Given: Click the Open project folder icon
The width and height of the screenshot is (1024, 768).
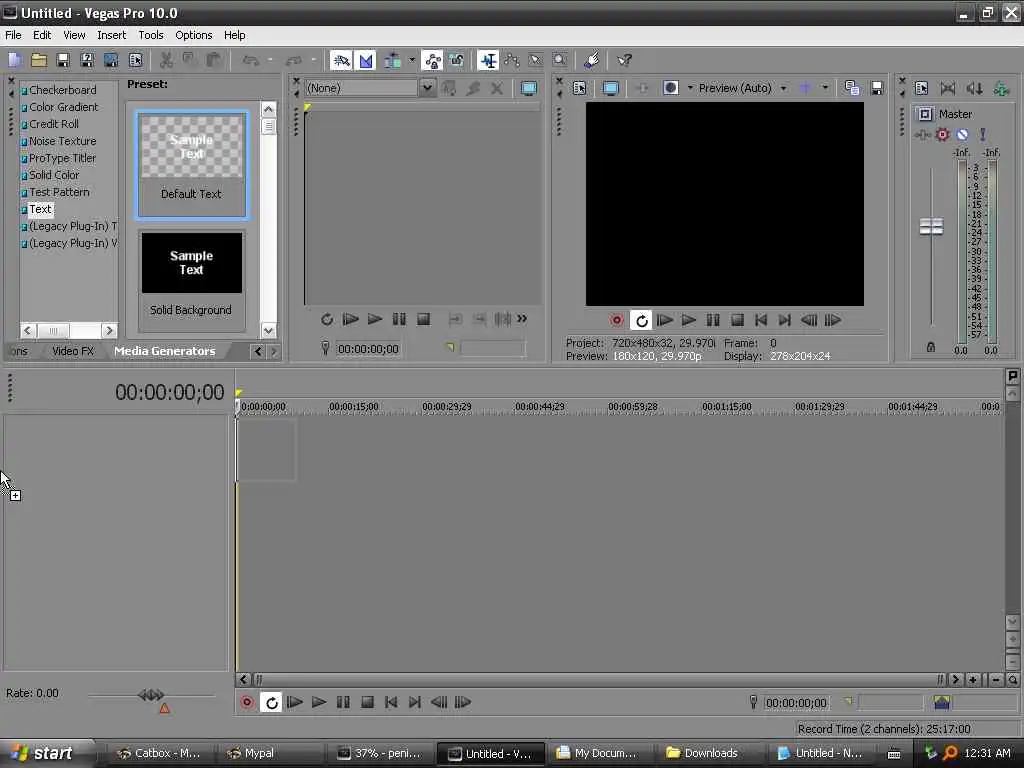Looking at the screenshot, I should coord(39,61).
